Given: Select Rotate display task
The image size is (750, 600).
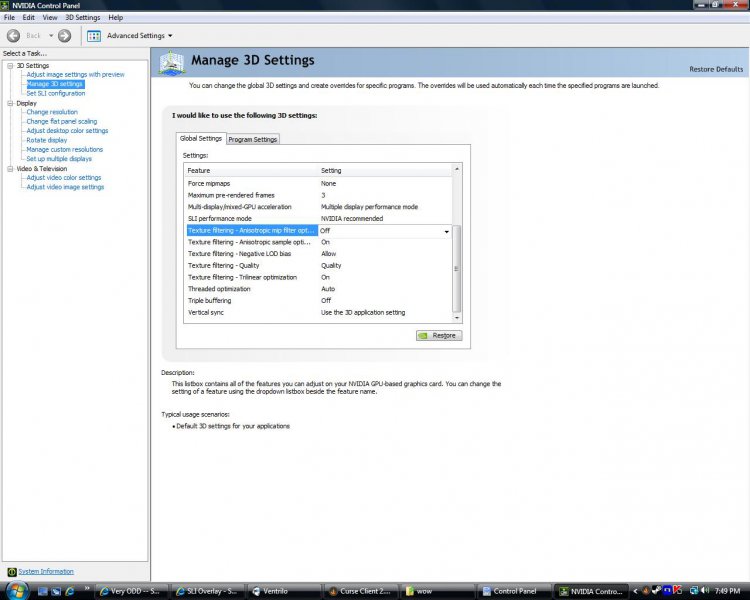Looking at the screenshot, I should (46, 140).
